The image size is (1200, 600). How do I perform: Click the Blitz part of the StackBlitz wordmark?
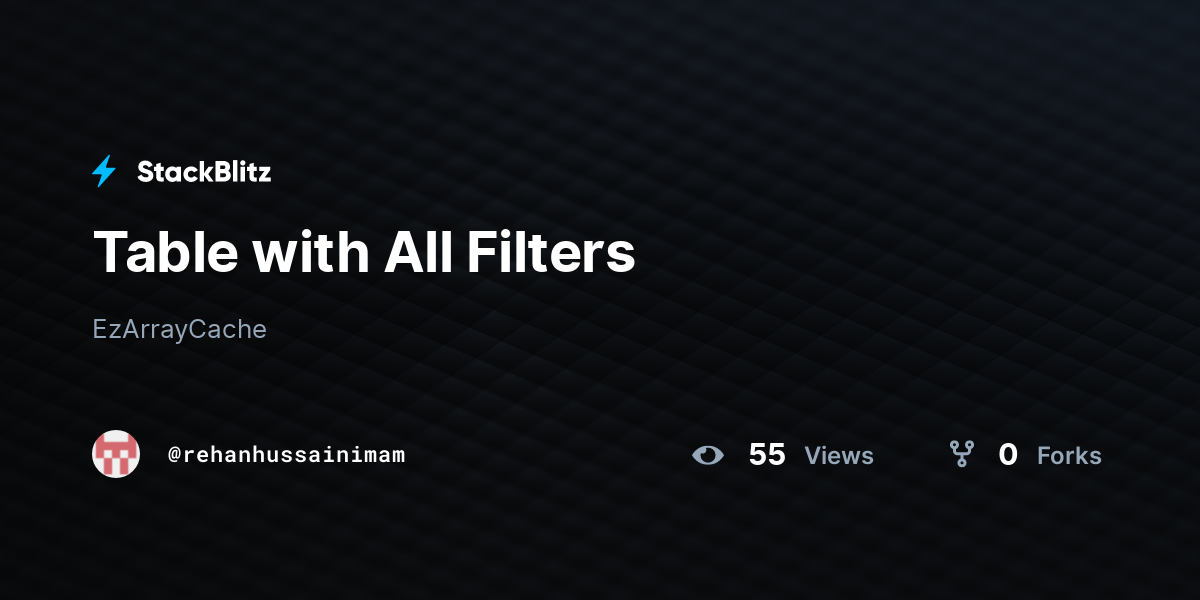[x=242, y=172]
